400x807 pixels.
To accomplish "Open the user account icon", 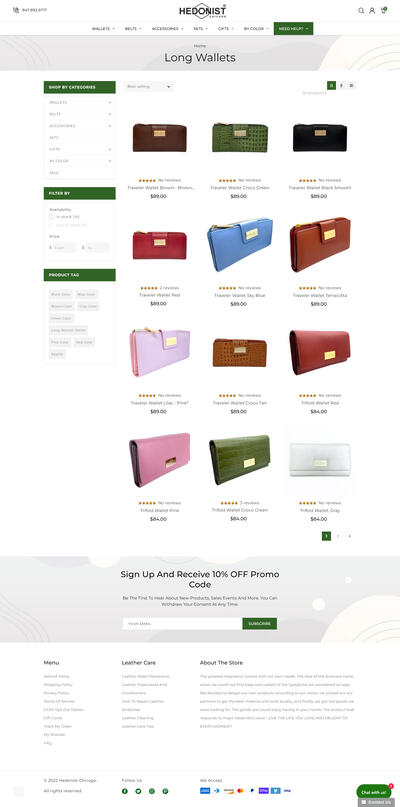I will tap(372, 10).
